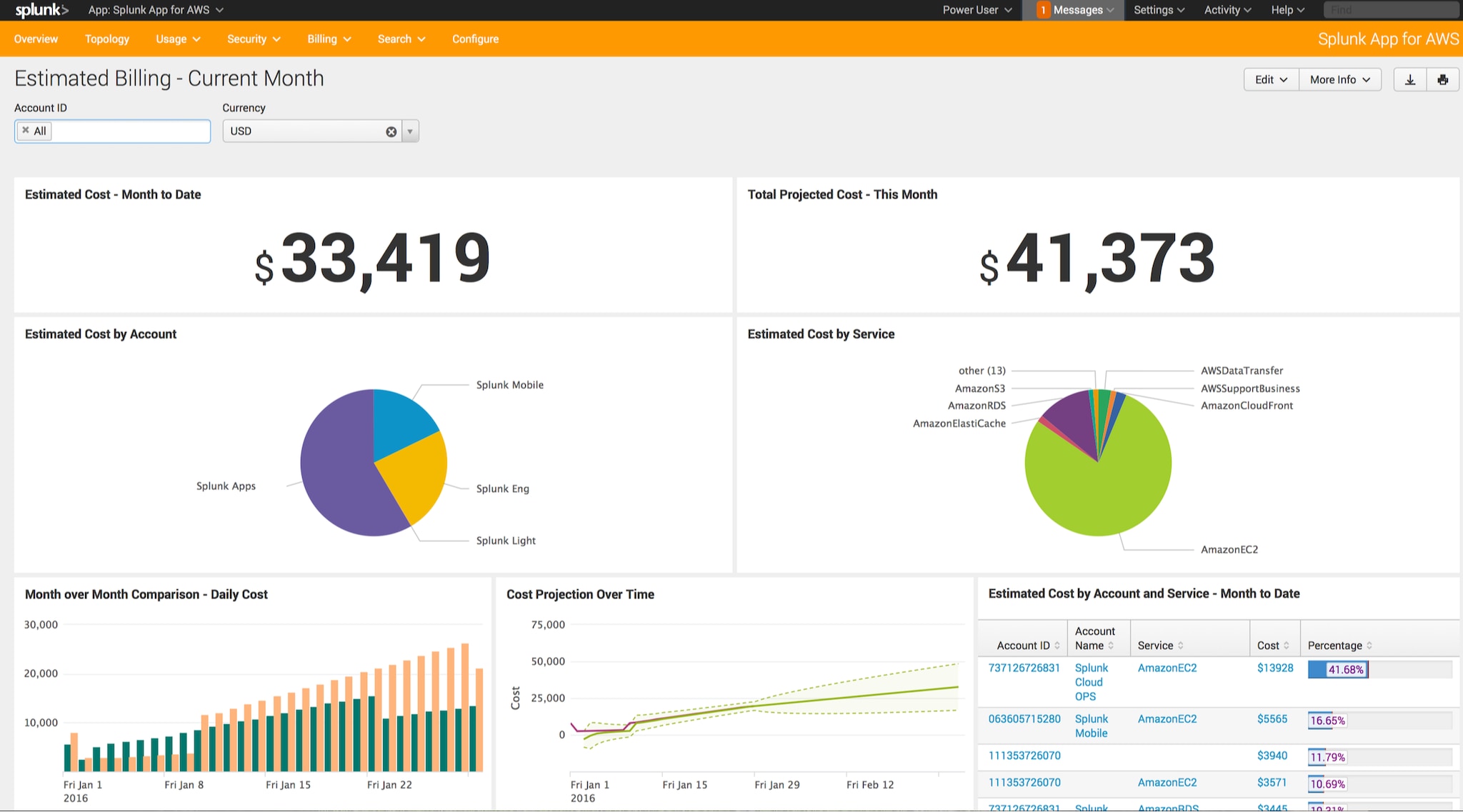Screen dimensions: 1463x812
Task: Open the Configure page
Action: 475,39
